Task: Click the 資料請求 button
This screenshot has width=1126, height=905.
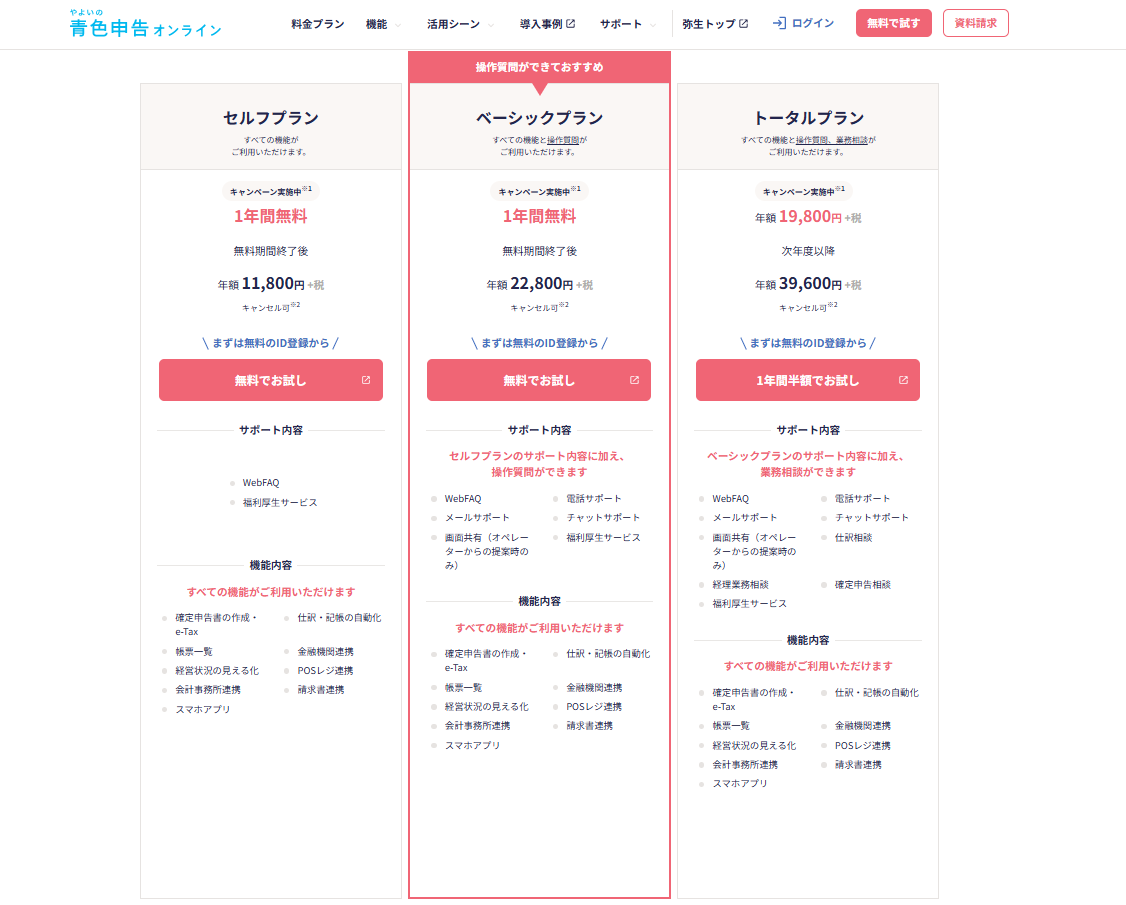Action: click(975, 23)
